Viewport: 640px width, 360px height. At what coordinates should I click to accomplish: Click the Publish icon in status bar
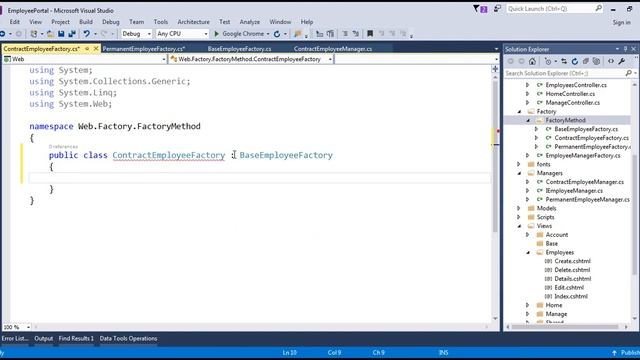tap(614, 353)
